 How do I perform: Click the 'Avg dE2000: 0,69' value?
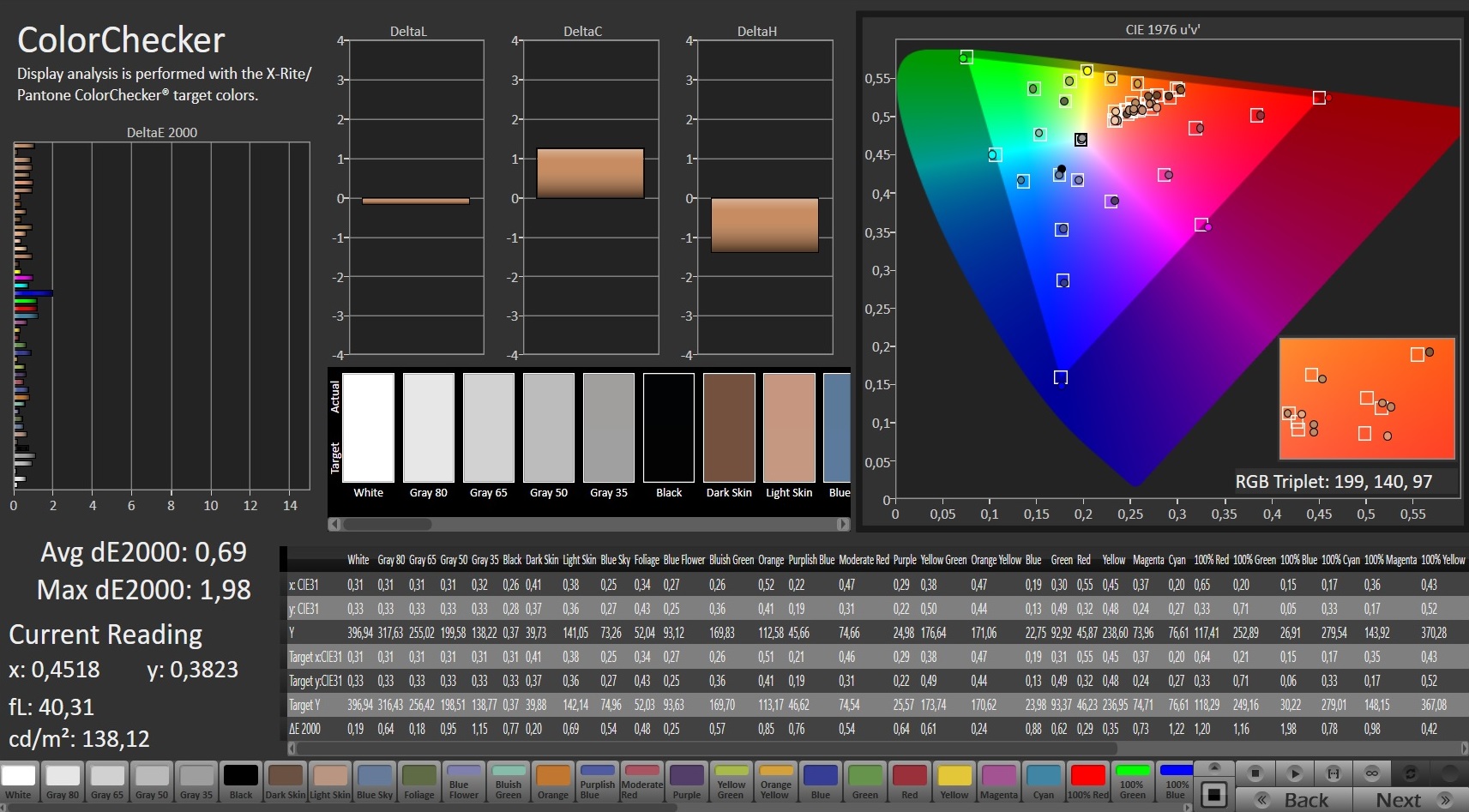click(x=143, y=551)
